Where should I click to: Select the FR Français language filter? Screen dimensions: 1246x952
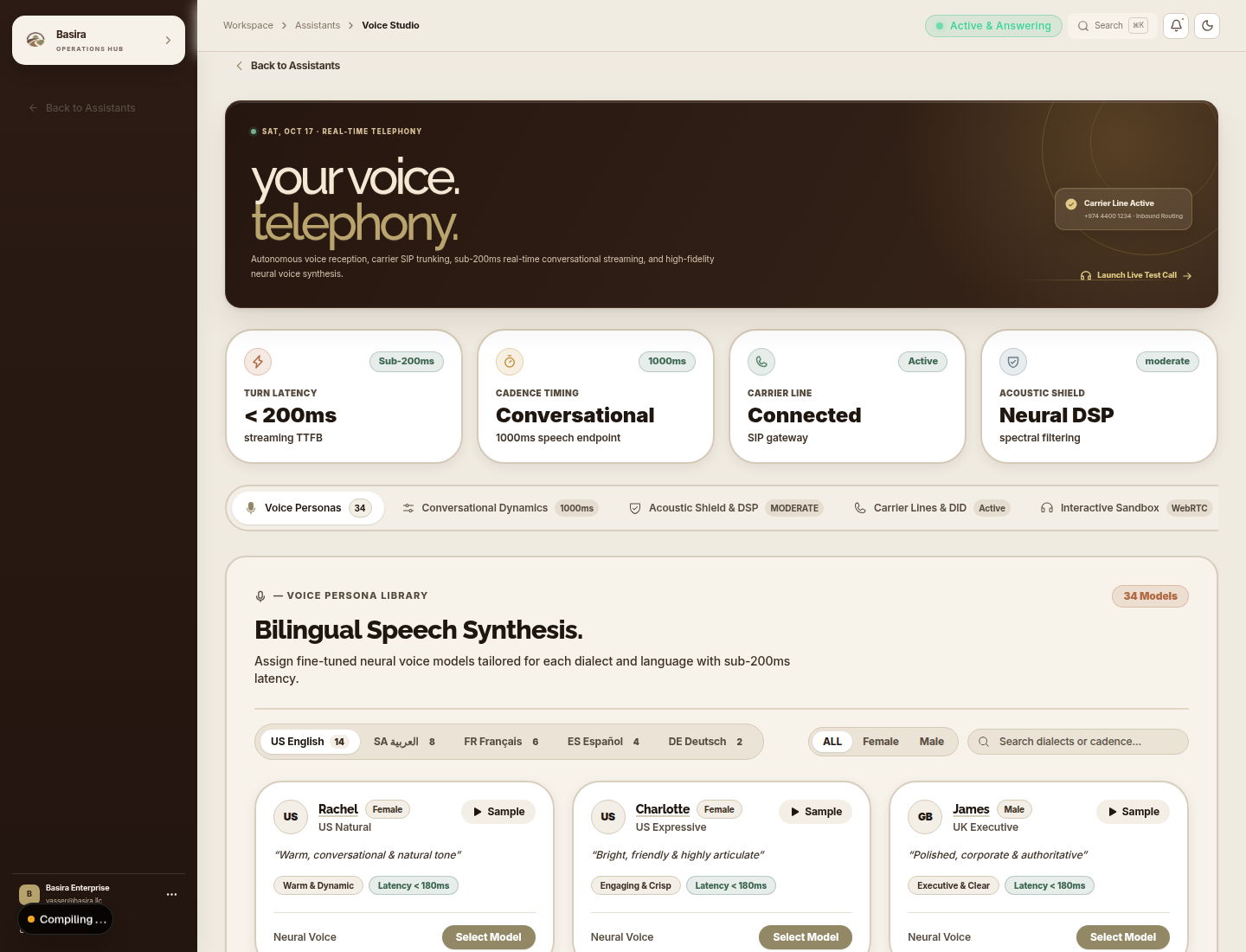(501, 742)
